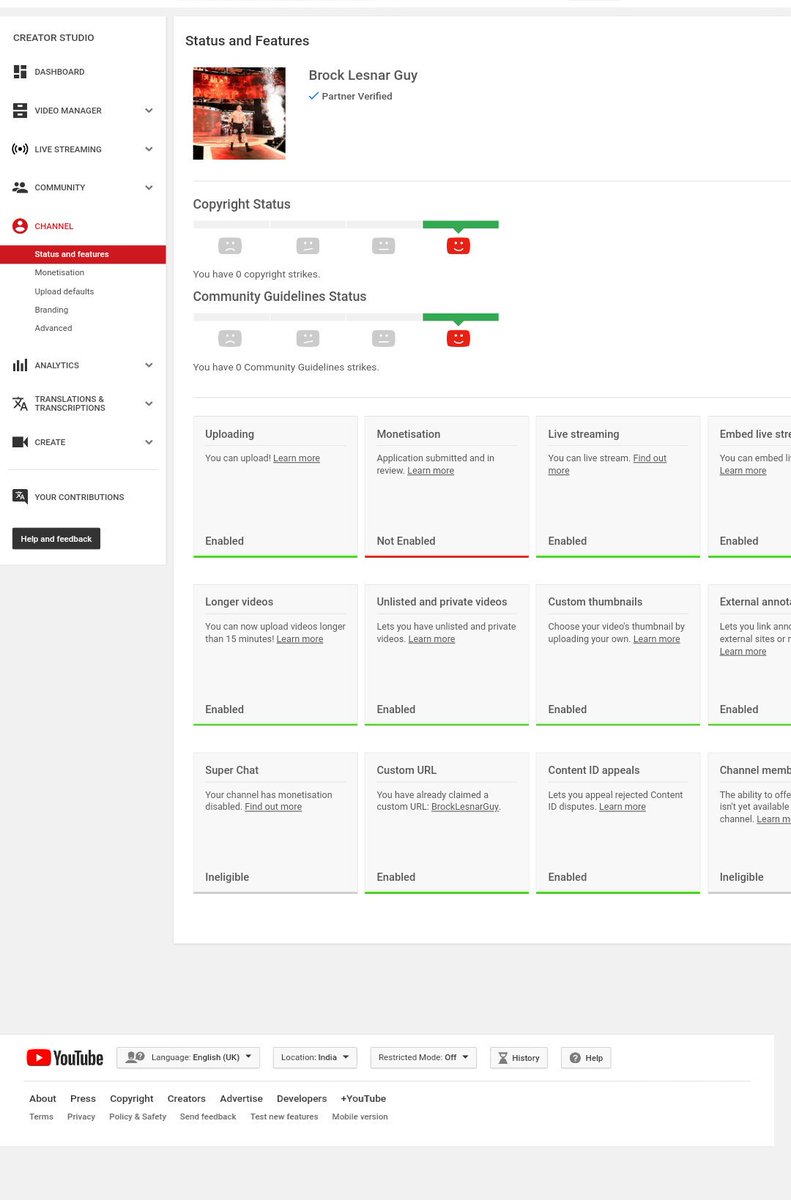The width and height of the screenshot is (791, 1200).
Task: Click the Translations & Transcriptions icon
Action: (x=20, y=404)
